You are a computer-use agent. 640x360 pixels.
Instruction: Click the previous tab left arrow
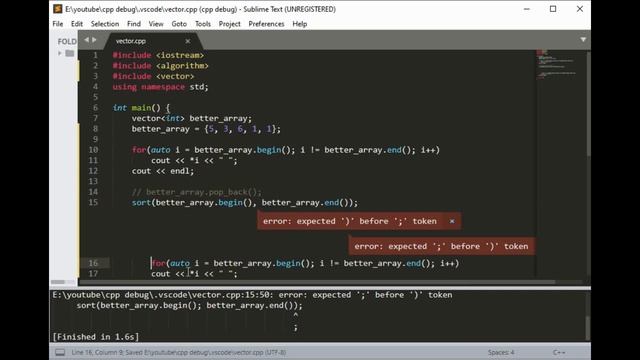click(86, 40)
